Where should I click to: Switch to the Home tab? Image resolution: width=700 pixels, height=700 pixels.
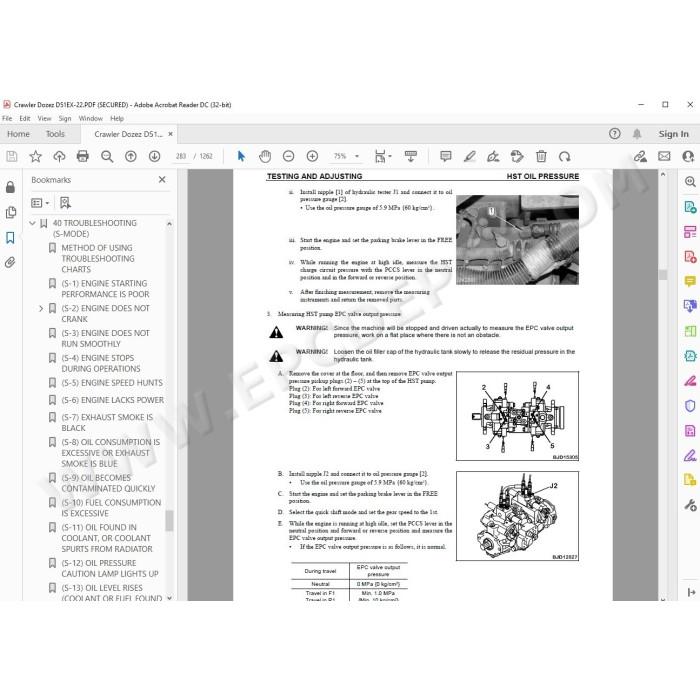coord(18,134)
